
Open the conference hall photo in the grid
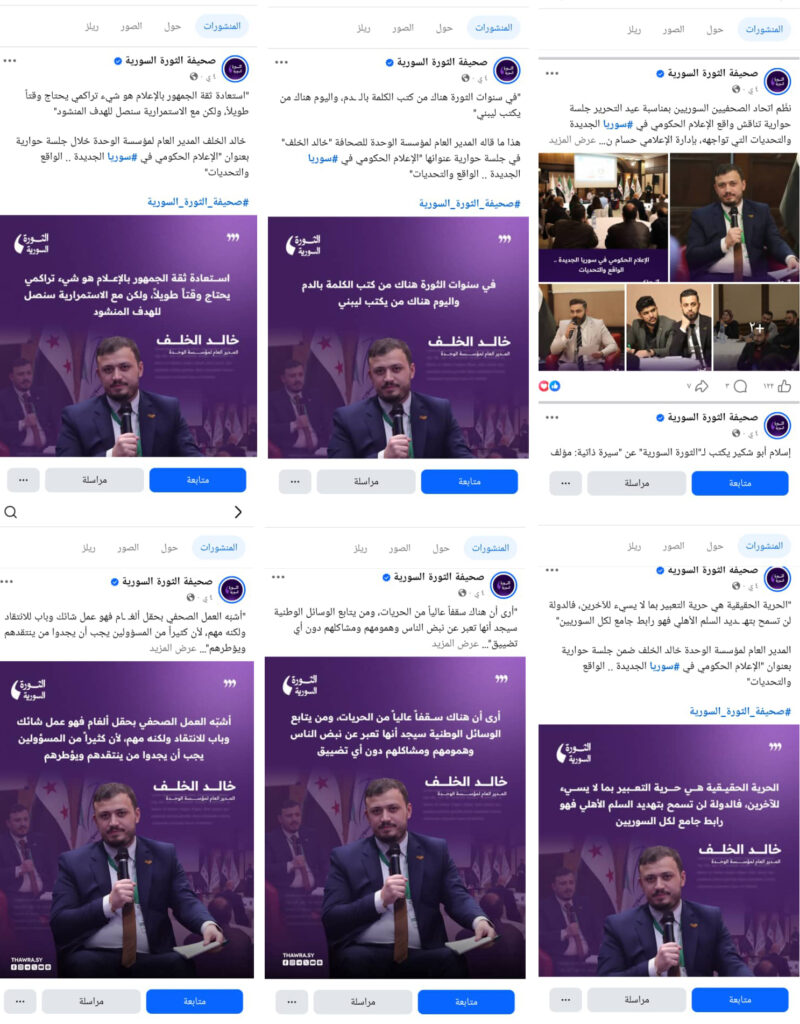pyautogui.click(x=603, y=217)
